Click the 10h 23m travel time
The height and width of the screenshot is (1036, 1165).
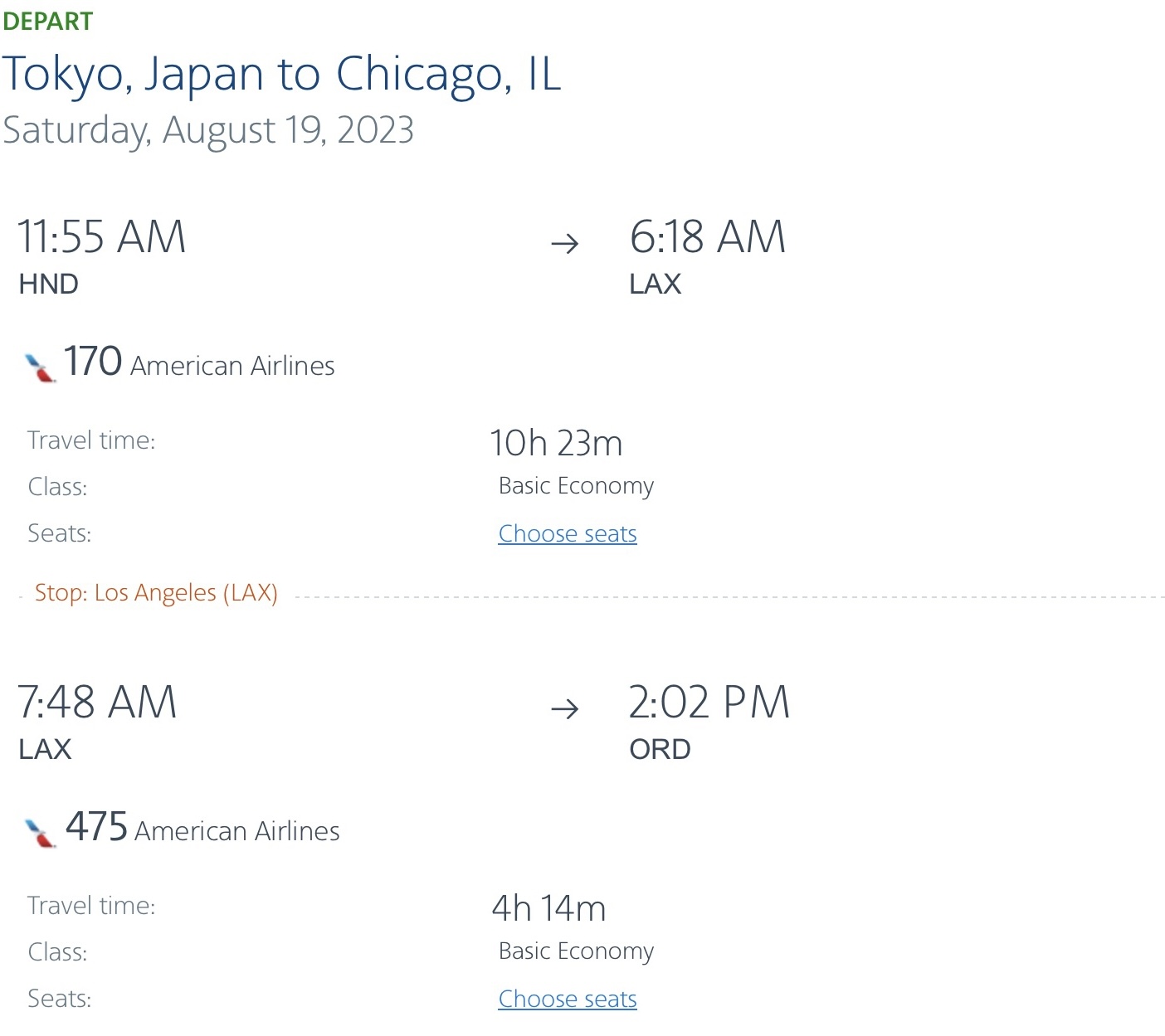[x=556, y=443]
